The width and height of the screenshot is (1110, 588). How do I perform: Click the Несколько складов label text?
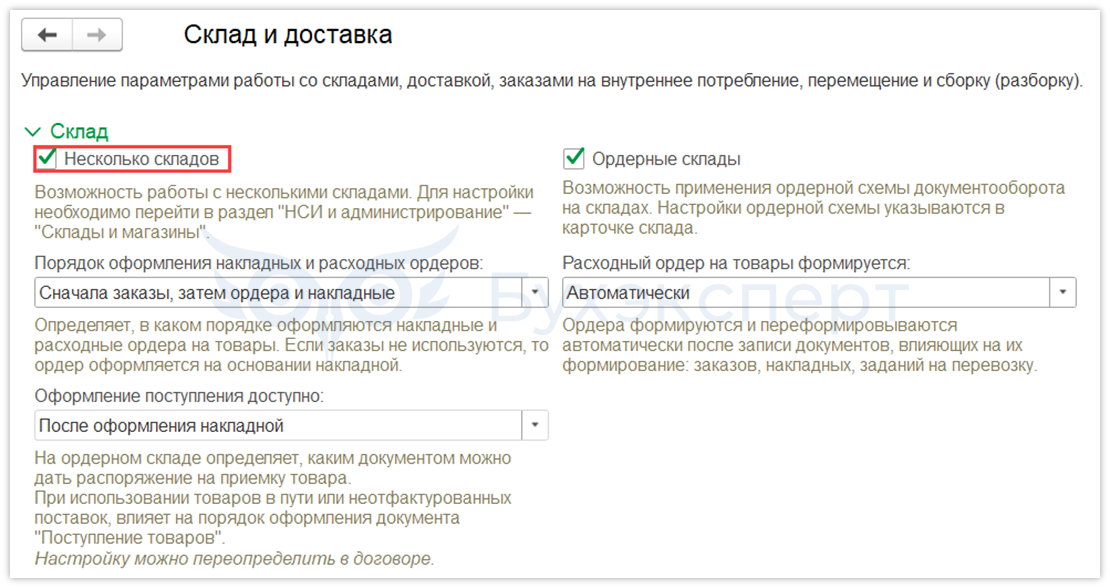pyautogui.click(x=141, y=159)
